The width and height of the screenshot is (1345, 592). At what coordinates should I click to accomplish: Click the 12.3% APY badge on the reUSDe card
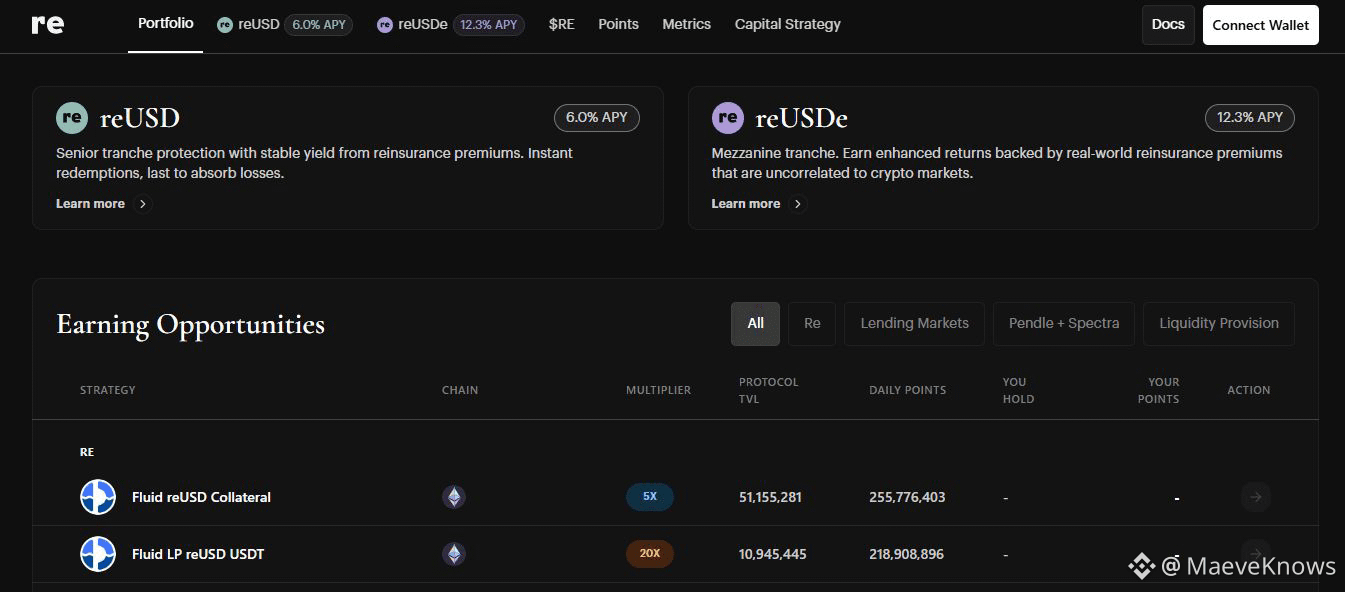[x=1250, y=118]
